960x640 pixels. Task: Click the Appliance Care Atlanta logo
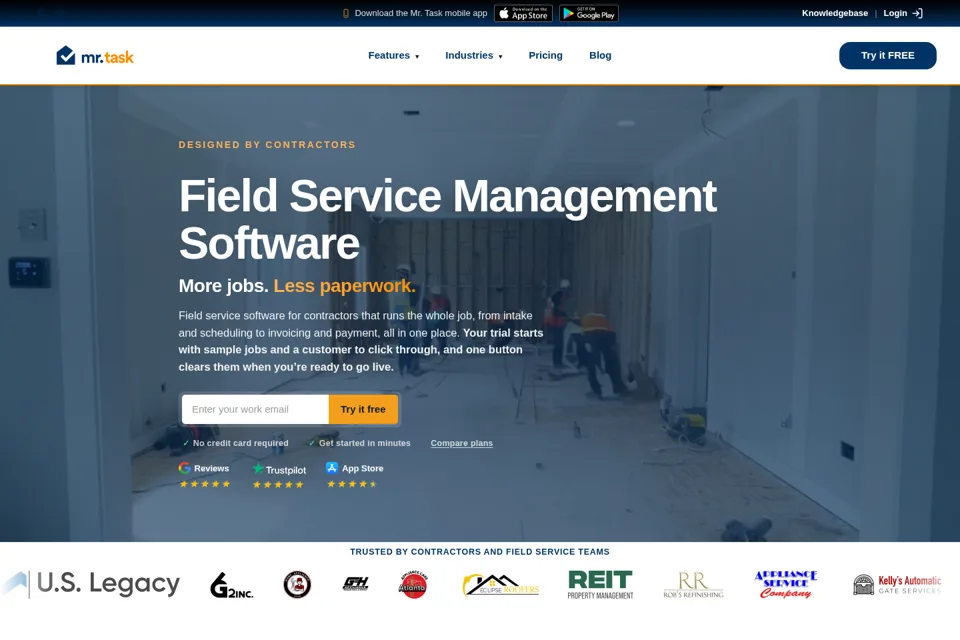point(413,585)
